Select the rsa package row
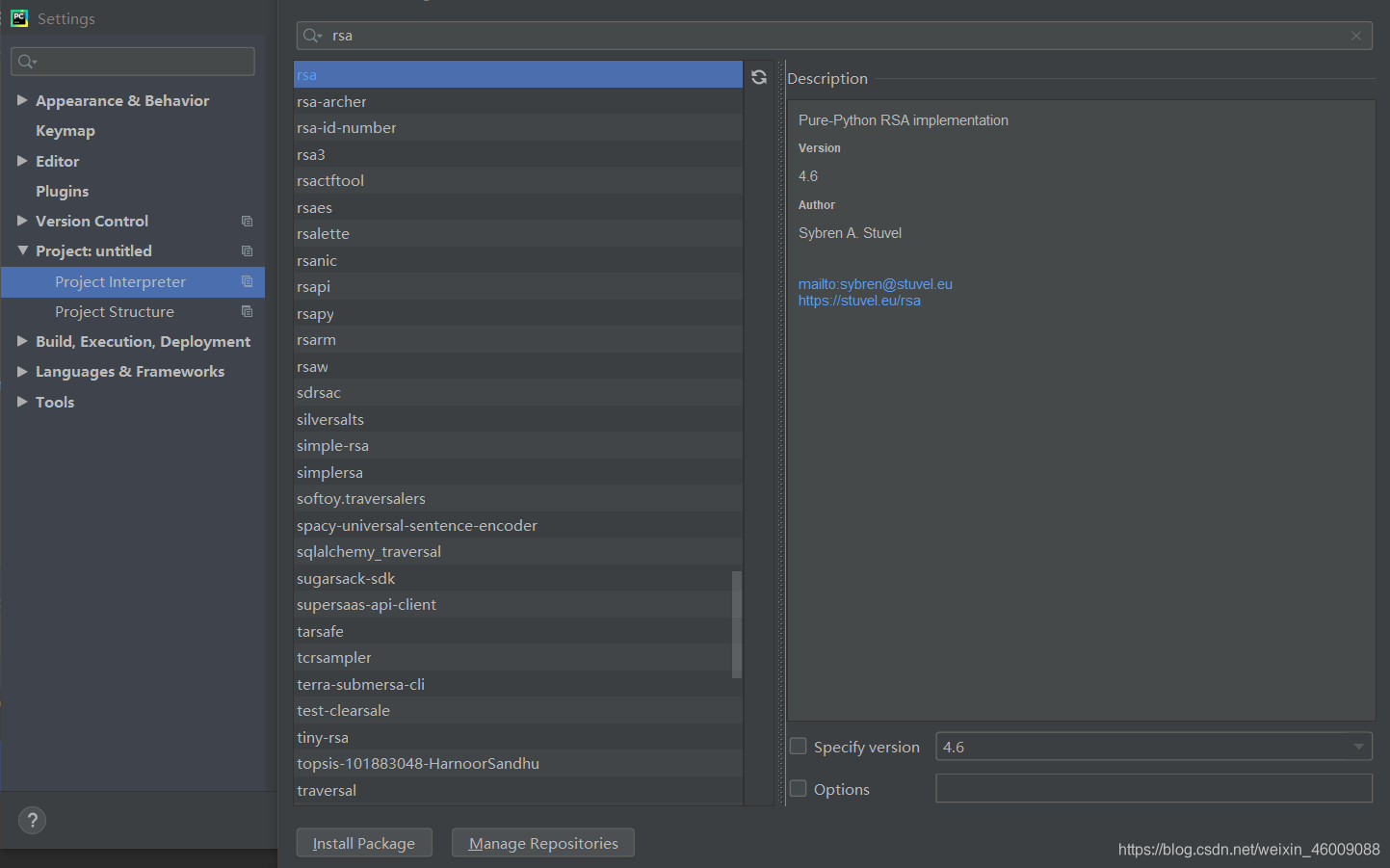Screen dimensions: 1390x868 click(518, 75)
